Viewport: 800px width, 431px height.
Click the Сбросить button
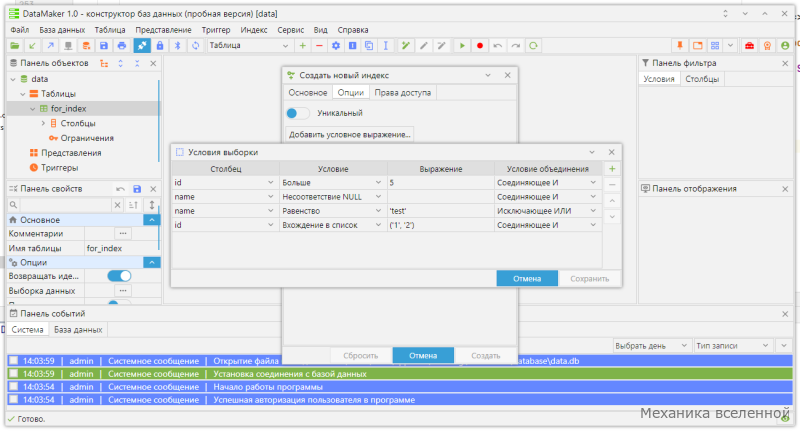[361, 356]
